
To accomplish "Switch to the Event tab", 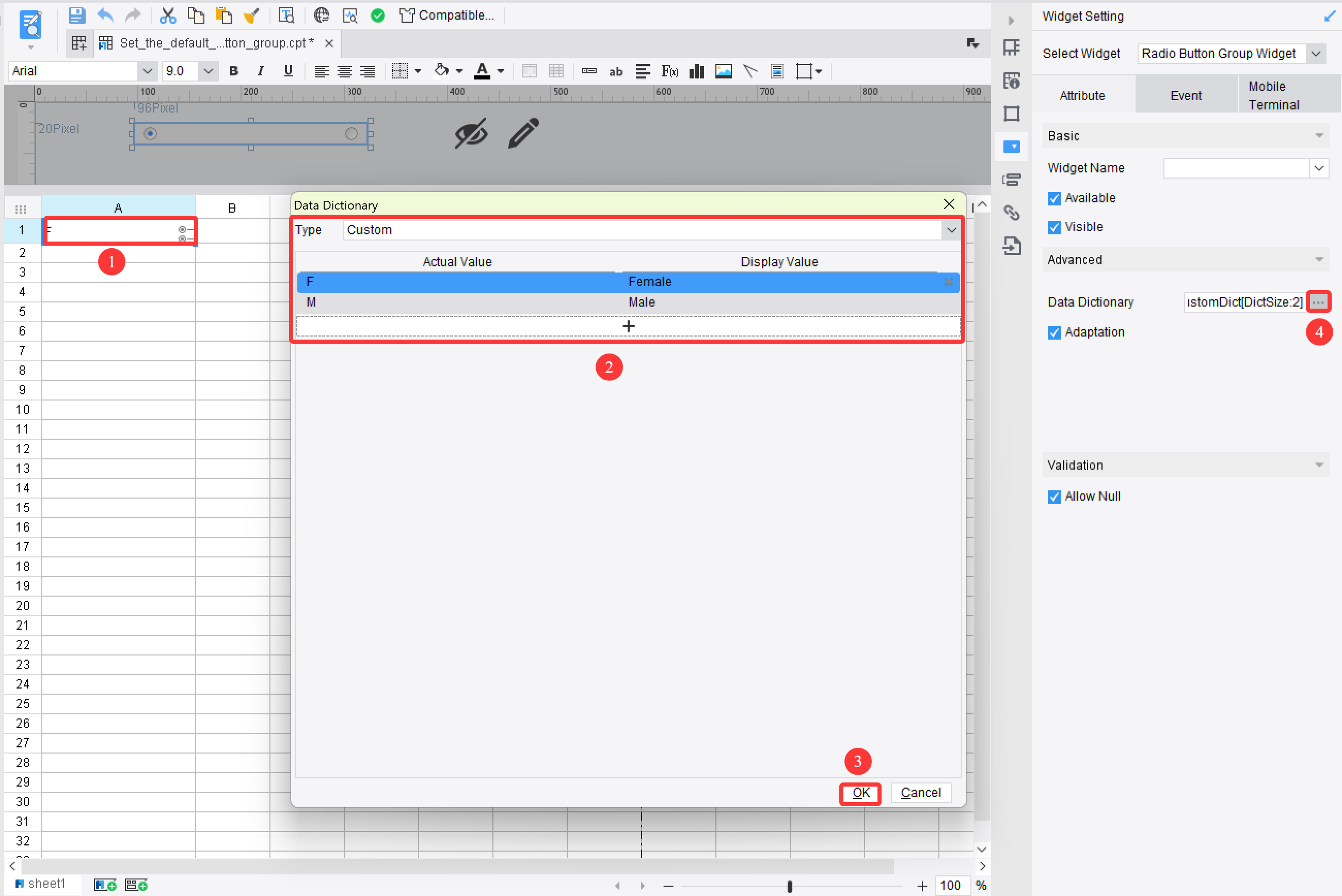I will click(1186, 95).
